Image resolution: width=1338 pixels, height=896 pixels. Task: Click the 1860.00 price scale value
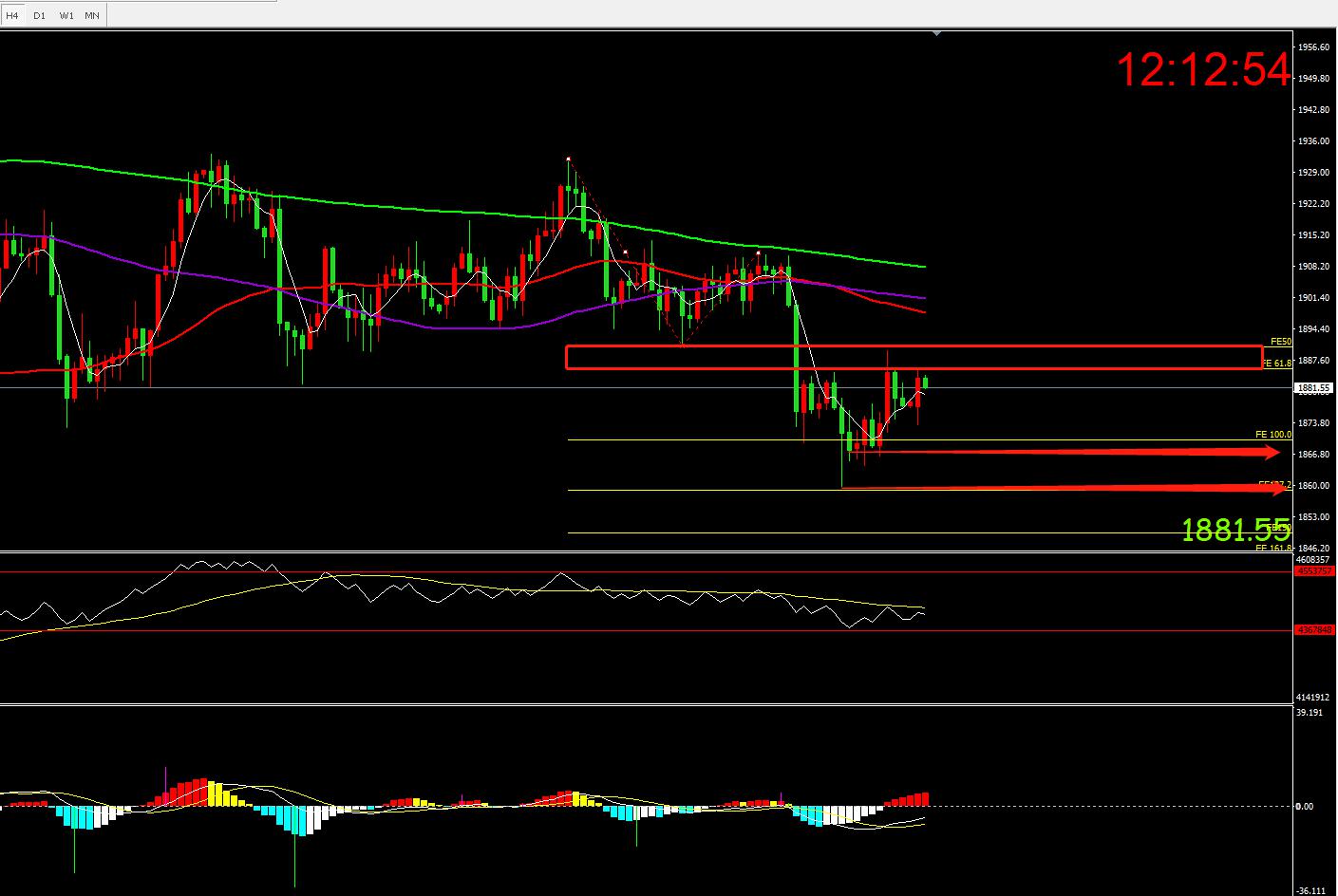pos(1312,485)
